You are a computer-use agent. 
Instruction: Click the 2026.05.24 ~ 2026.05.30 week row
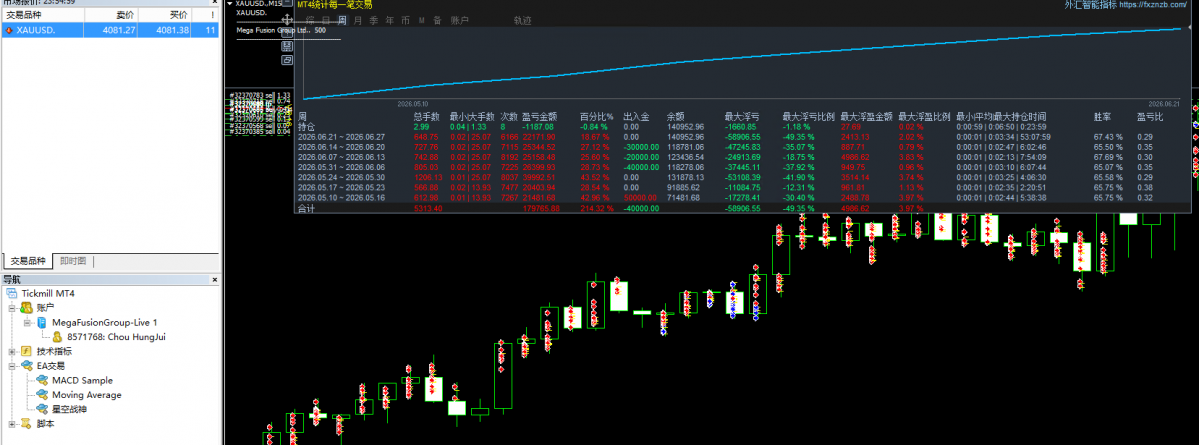click(x=742, y=176)
